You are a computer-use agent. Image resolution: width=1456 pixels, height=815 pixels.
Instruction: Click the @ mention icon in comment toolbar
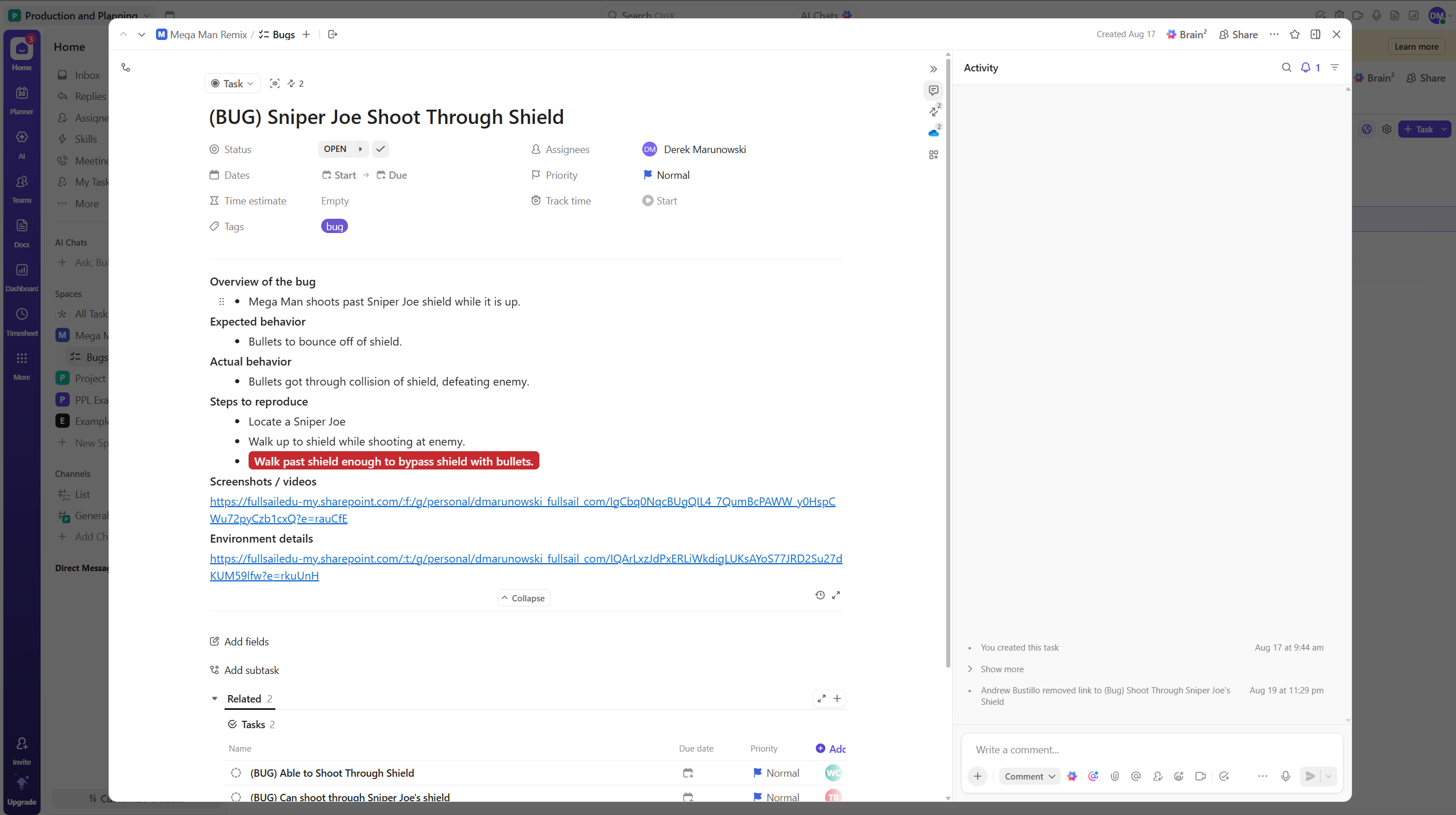(1135, 776)
